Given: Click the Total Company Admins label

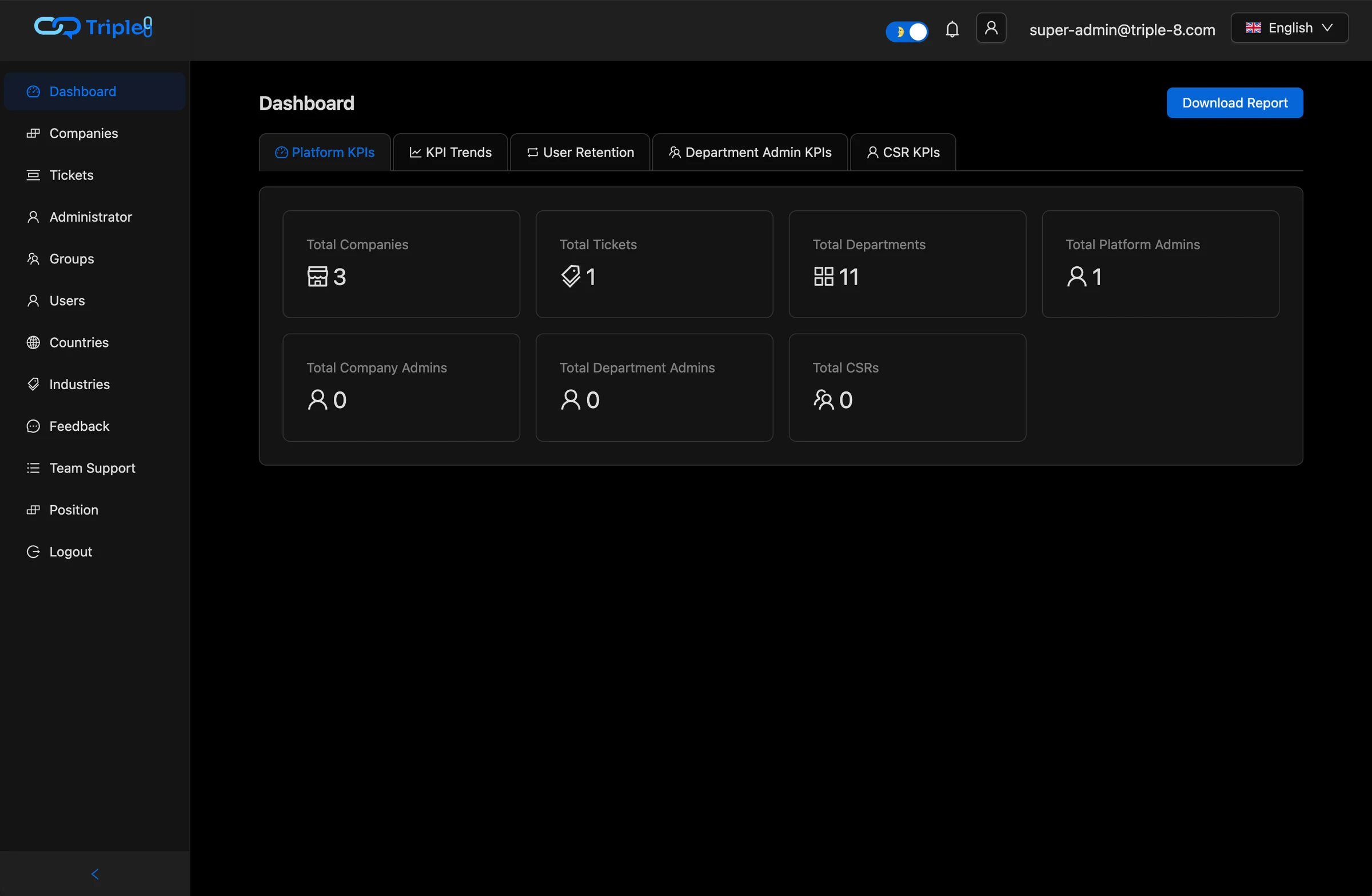Looking at the screenshot, I should coord(377,367).
